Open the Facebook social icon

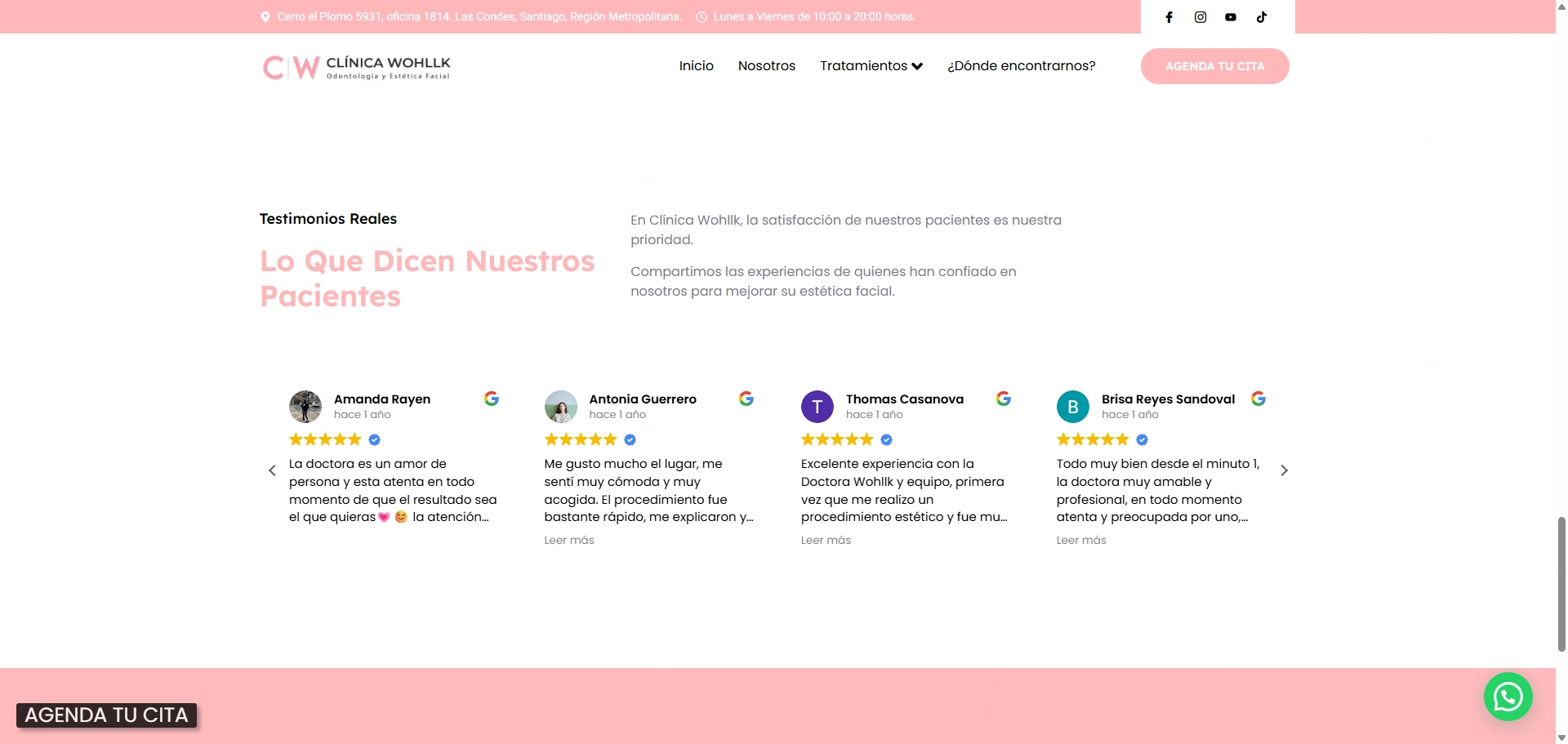pos(1169,17)
